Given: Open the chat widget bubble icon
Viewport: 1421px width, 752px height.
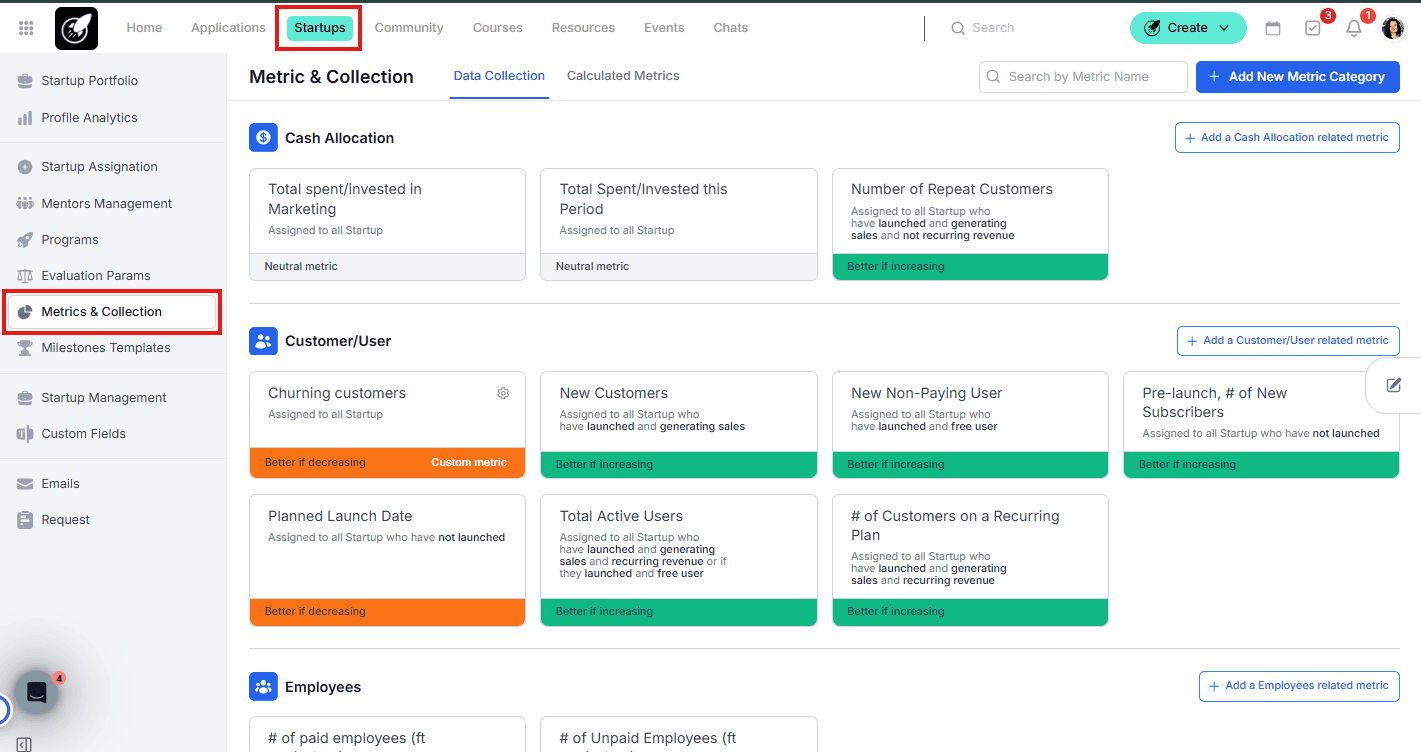Looking at the screenshot, I should [x=37, y=692].
